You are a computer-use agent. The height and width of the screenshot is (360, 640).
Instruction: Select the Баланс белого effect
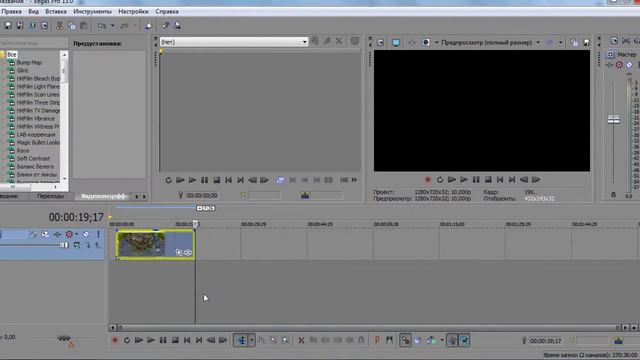pyautogui.click(x=35, y=167)
